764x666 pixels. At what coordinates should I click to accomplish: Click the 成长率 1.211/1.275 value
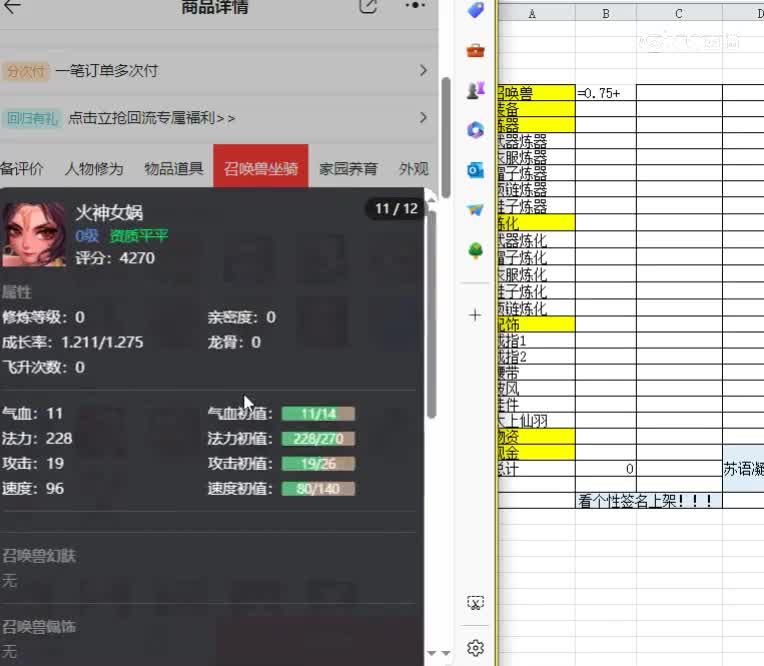102,343
